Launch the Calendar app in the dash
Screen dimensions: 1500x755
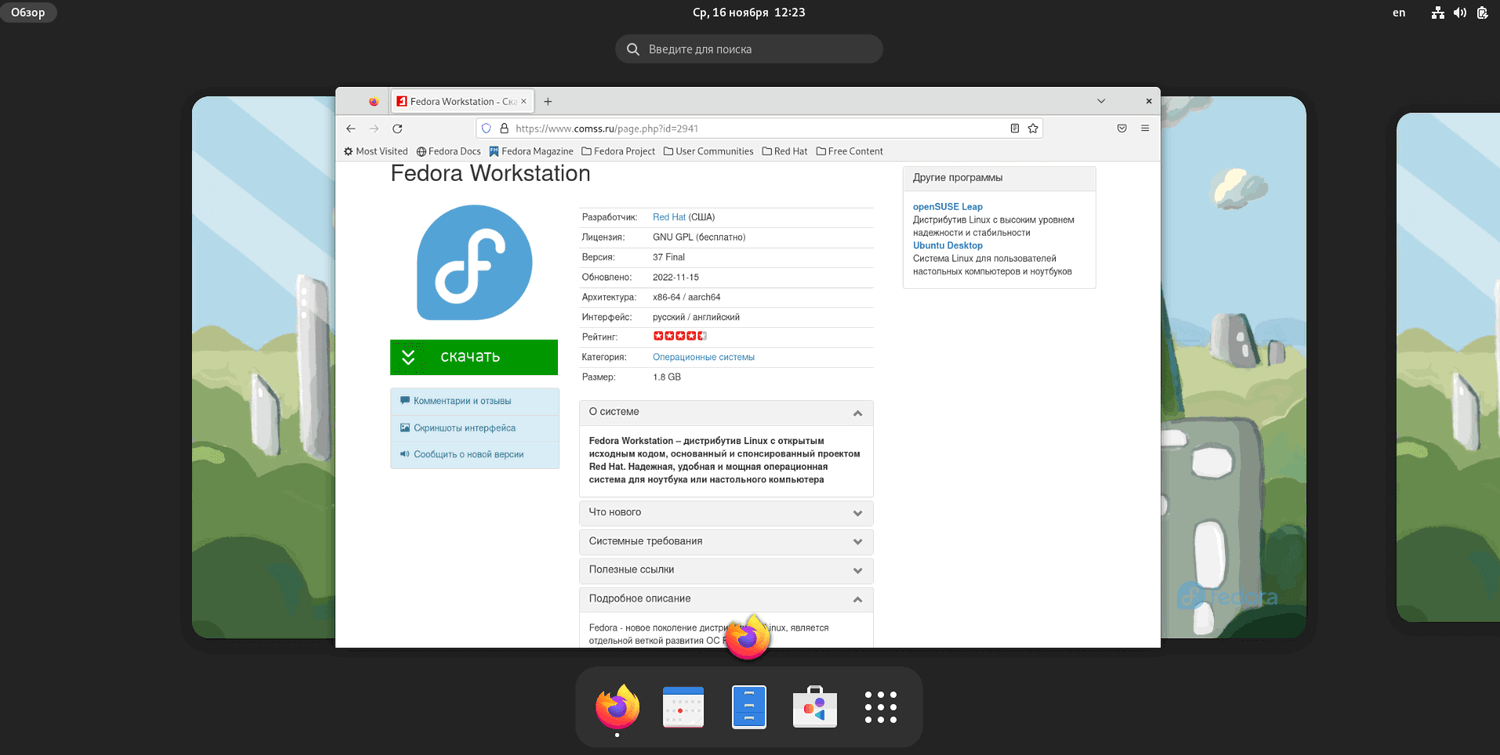(x=684, y=707)
